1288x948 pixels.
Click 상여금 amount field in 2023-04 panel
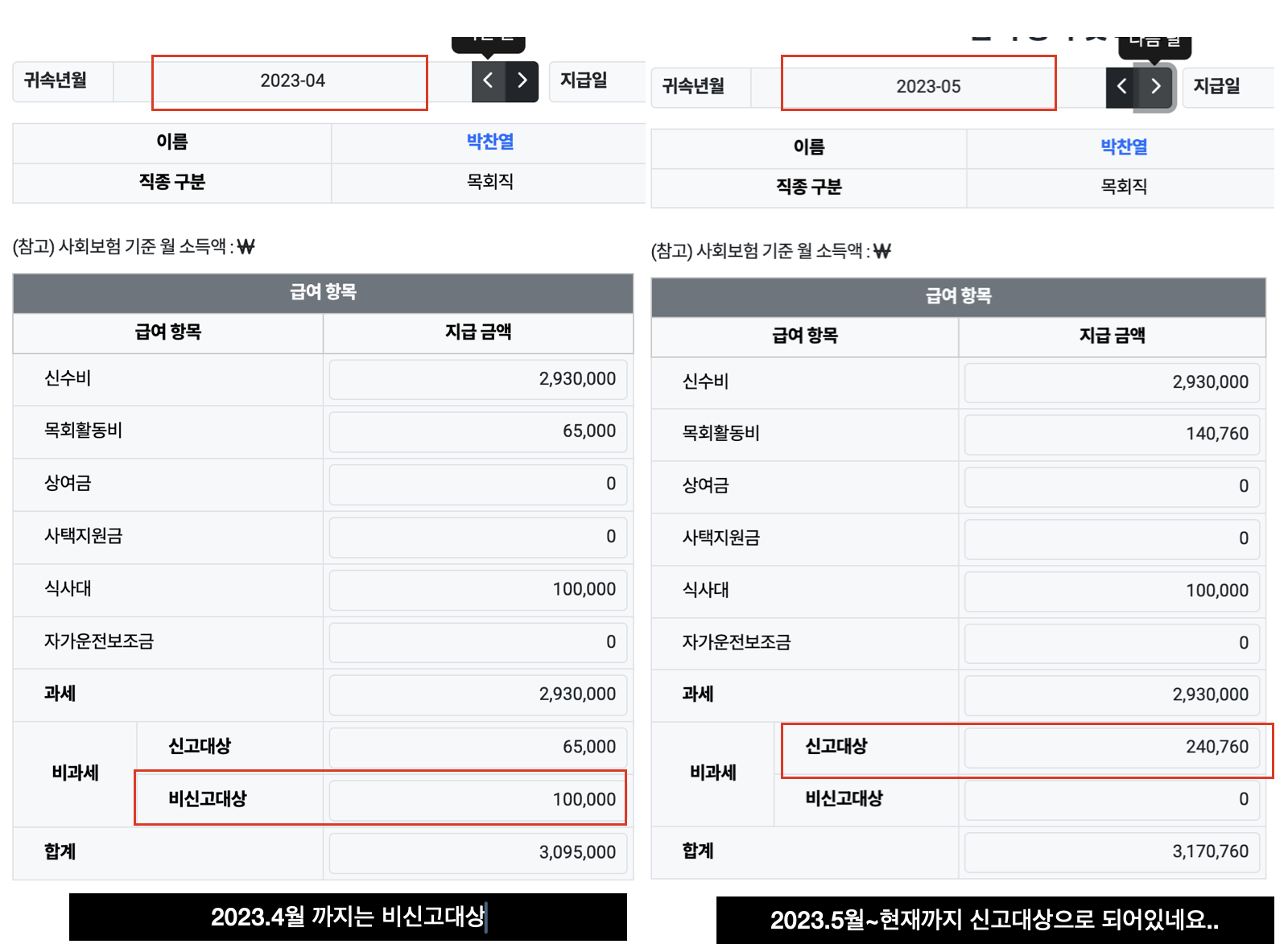(477, 484)
